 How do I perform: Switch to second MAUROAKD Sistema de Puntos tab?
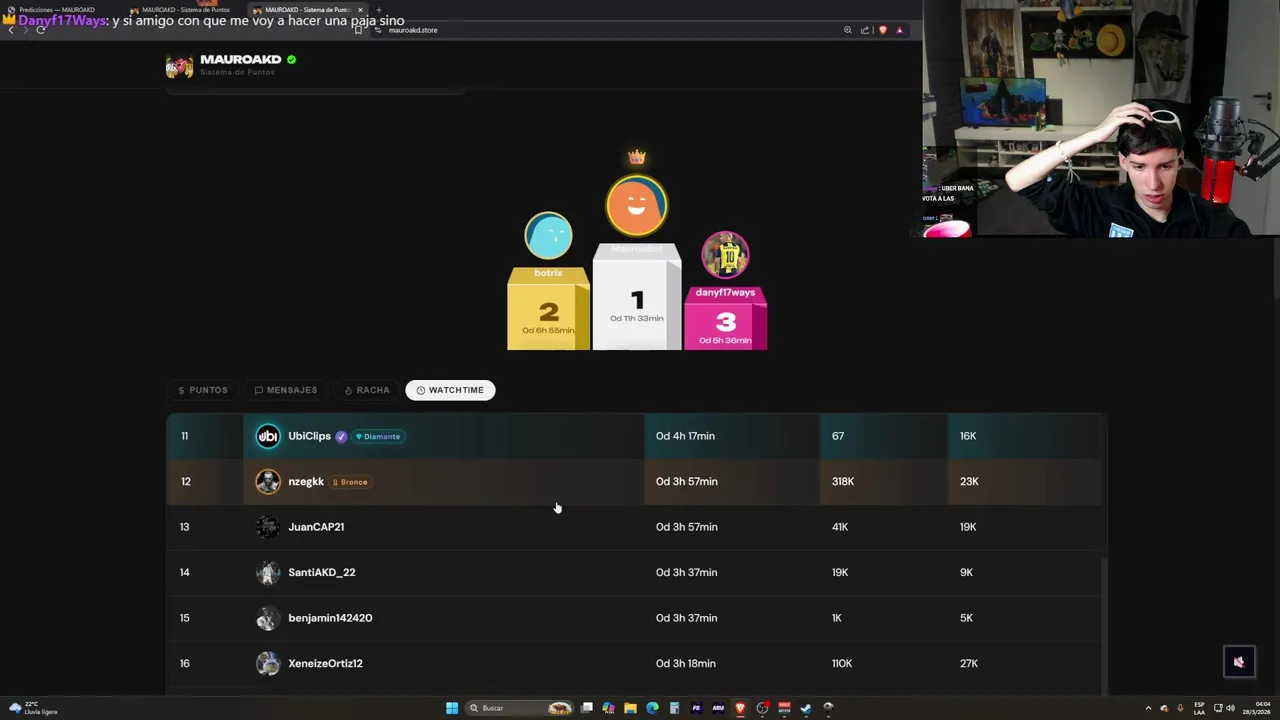tap(183, 10)
